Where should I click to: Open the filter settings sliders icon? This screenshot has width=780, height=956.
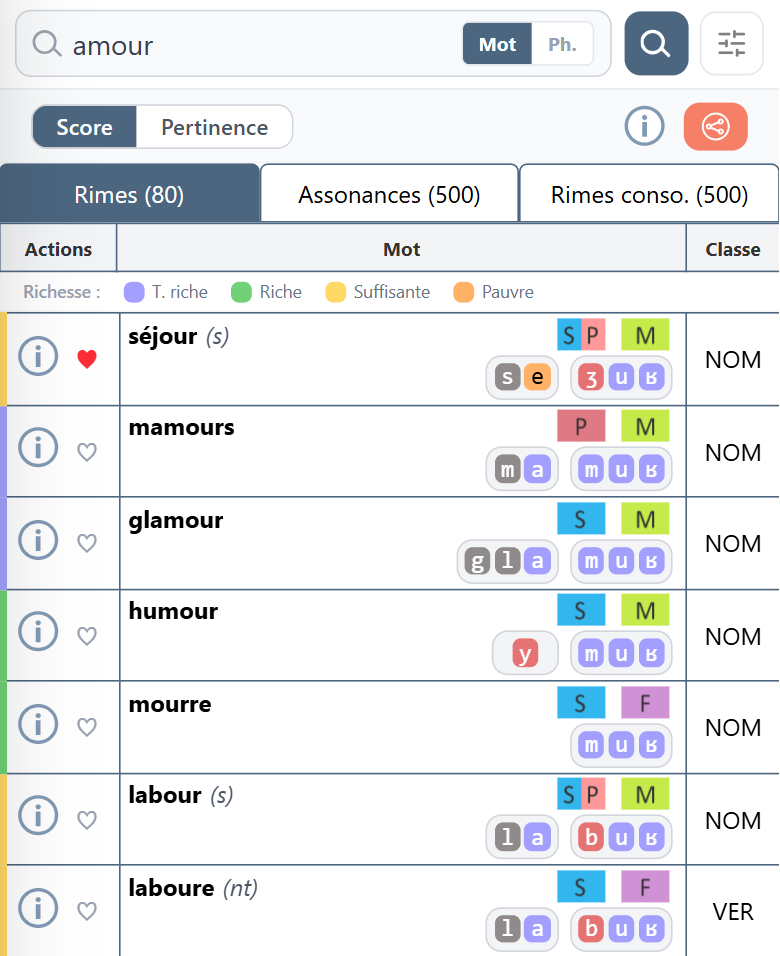click(731, 43)
